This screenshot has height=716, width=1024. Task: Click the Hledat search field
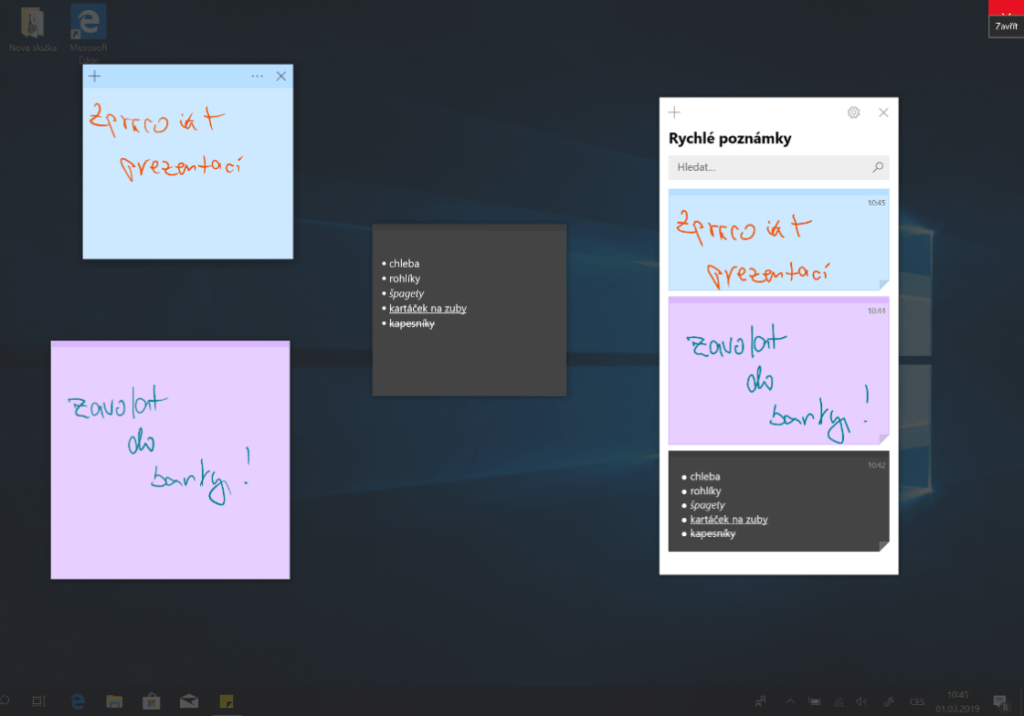[768, 168]
